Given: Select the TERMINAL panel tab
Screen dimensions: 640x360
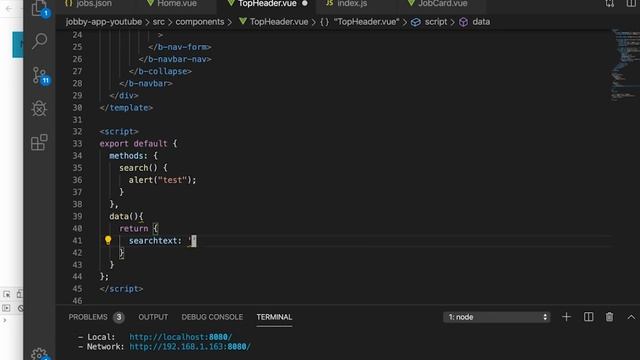Looking at the screenshot, I should [274, 317].
